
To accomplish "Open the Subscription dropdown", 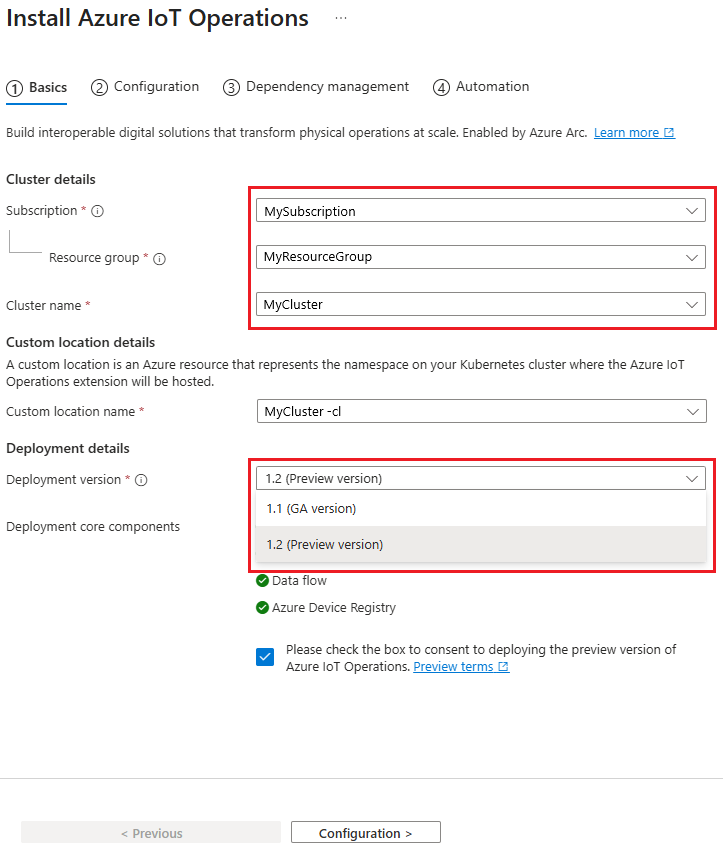I will click(693, 210).
